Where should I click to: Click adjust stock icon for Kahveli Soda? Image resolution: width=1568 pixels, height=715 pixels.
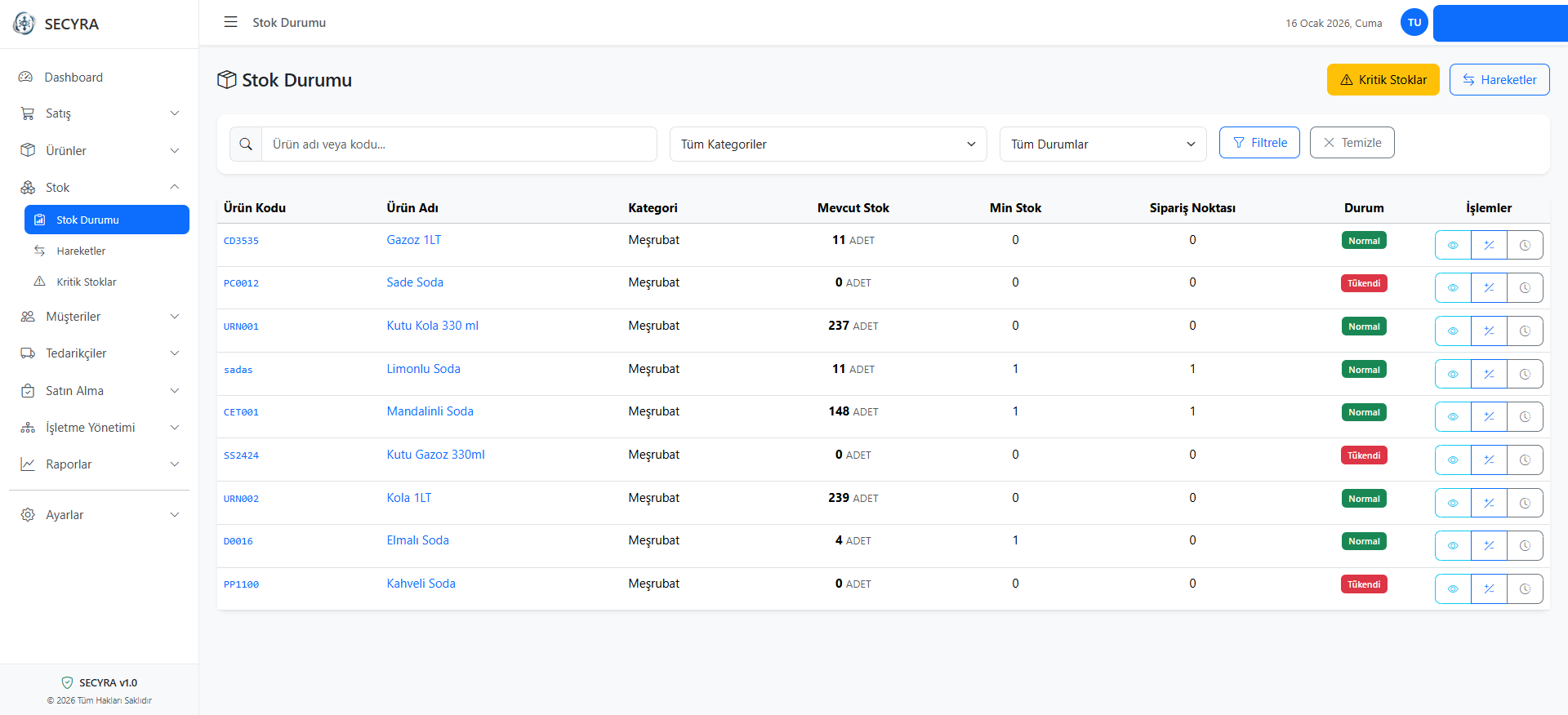tap(1489, 588)
